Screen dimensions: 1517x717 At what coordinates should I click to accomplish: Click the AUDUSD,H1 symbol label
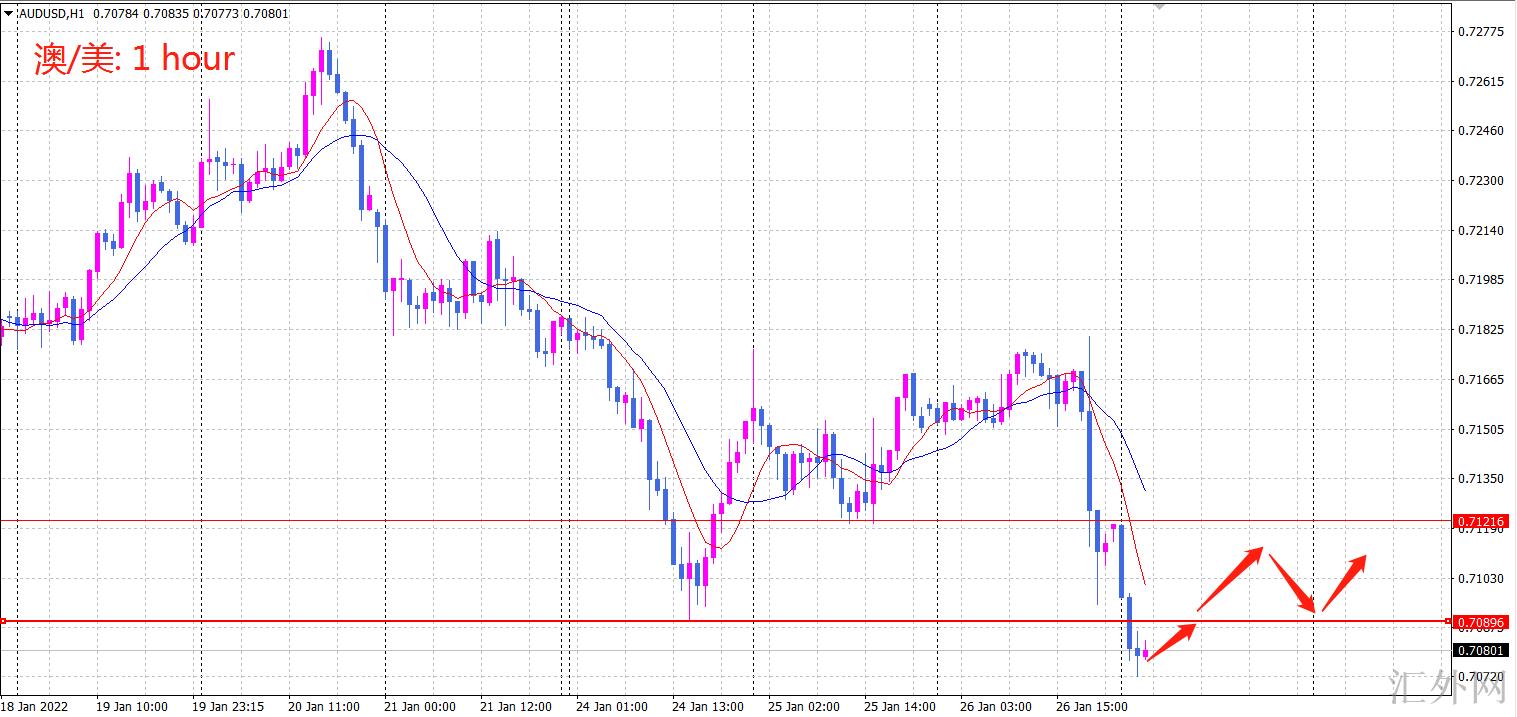52,14
